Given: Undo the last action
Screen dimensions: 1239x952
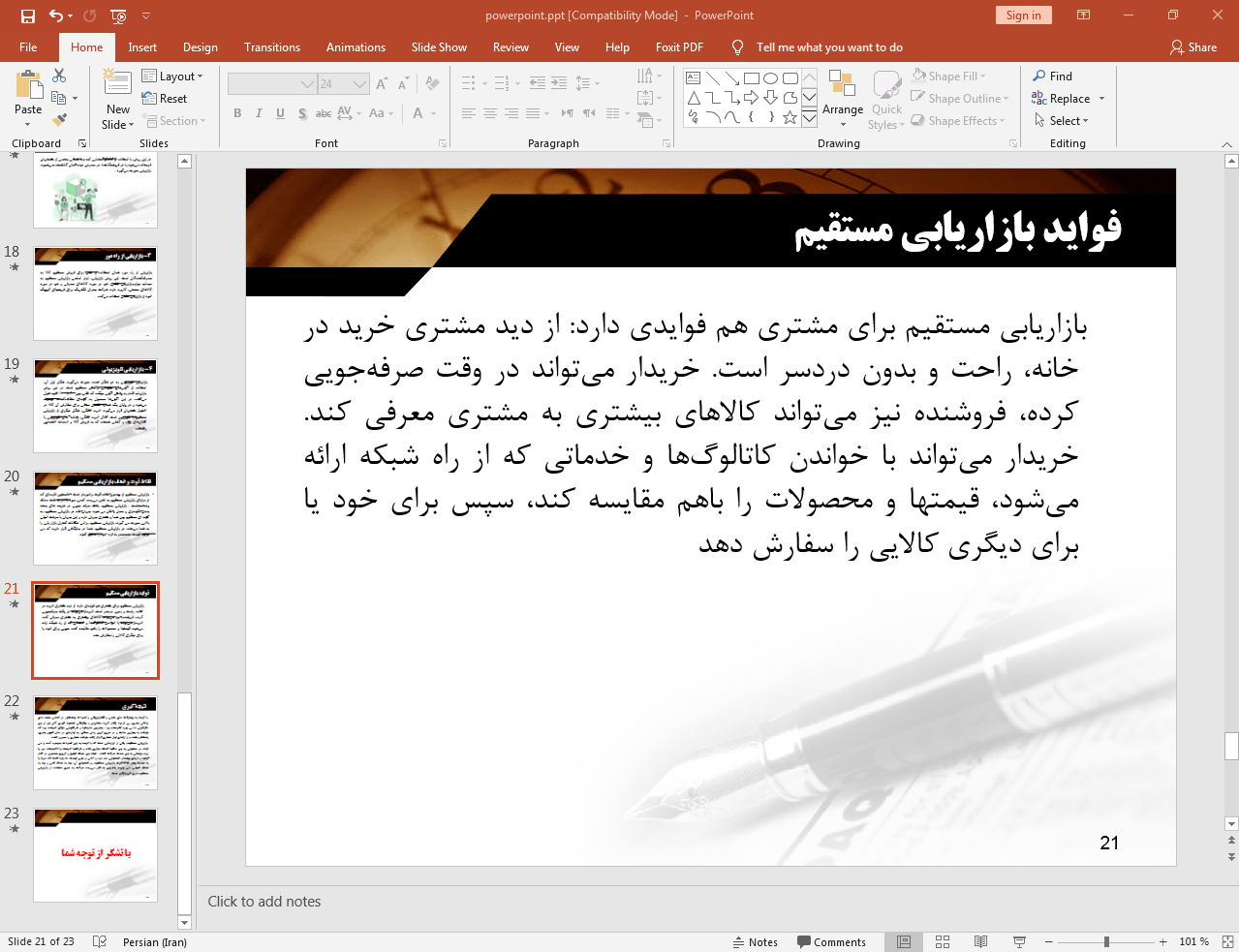Looking at the screenshot, I should tap(56, 15).
